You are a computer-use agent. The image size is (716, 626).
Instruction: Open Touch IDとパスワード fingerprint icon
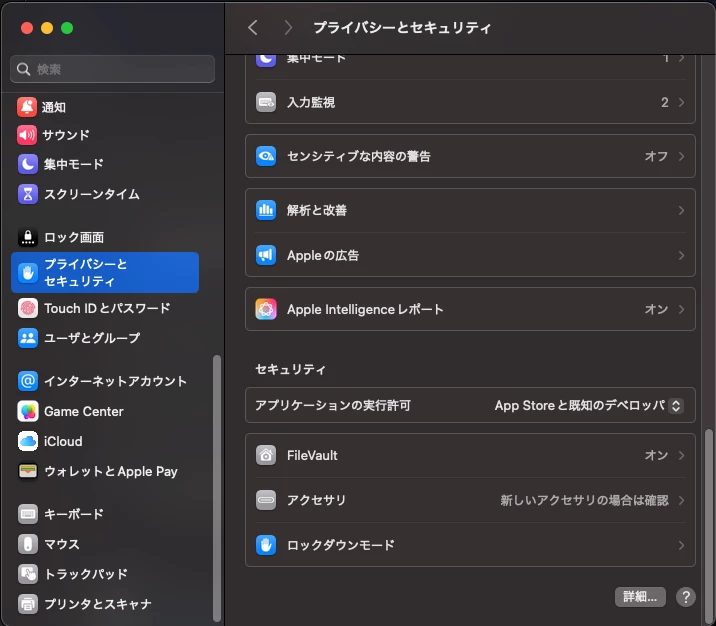[x=27, y=308]
